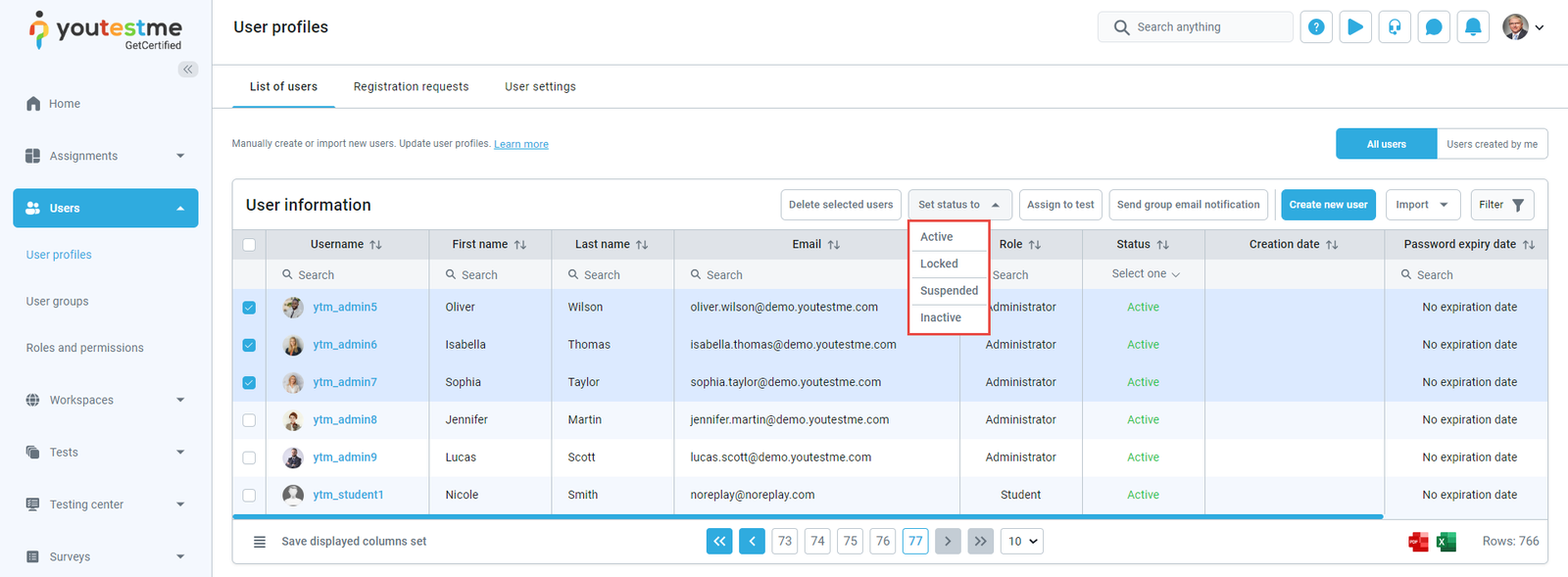The height and width of the screenshot is (577, 1568).
Task: Open the video play tutorial icon
Action: (x=1355, y=27)
